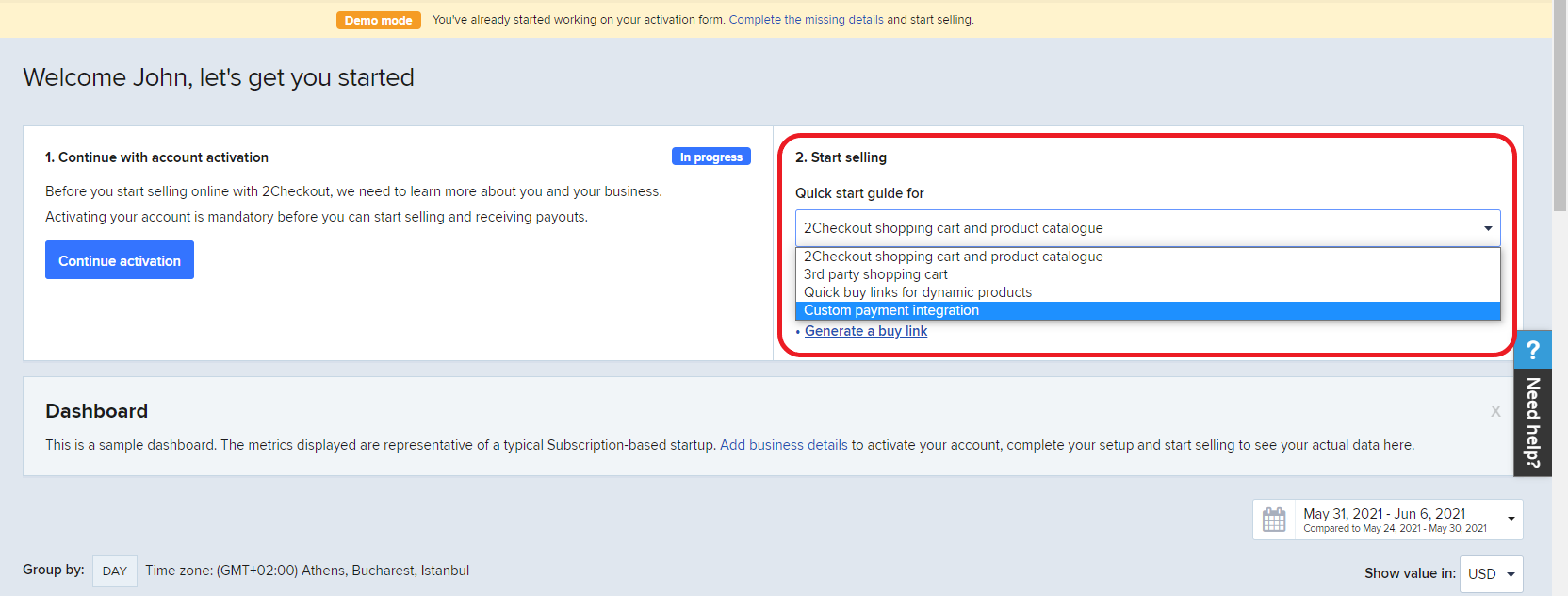The image size is (1568, 596).
Task: Open the Need help? side tab
Action: (x=1533, y=422)
